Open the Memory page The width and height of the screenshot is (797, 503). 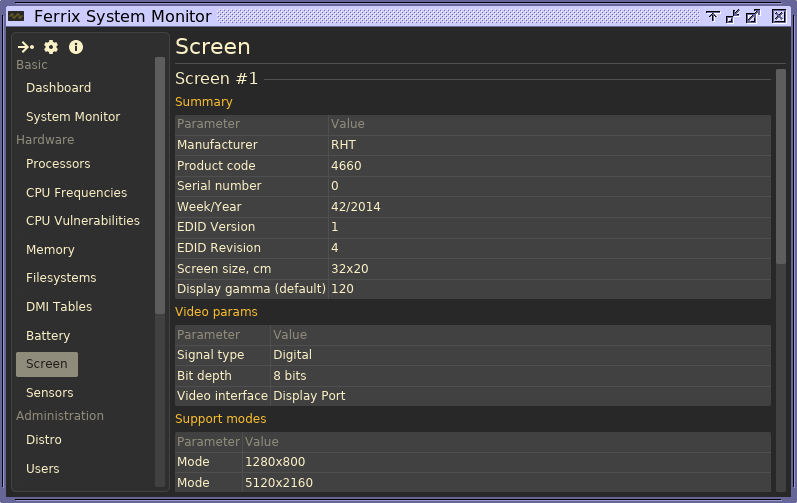[50, 250]
